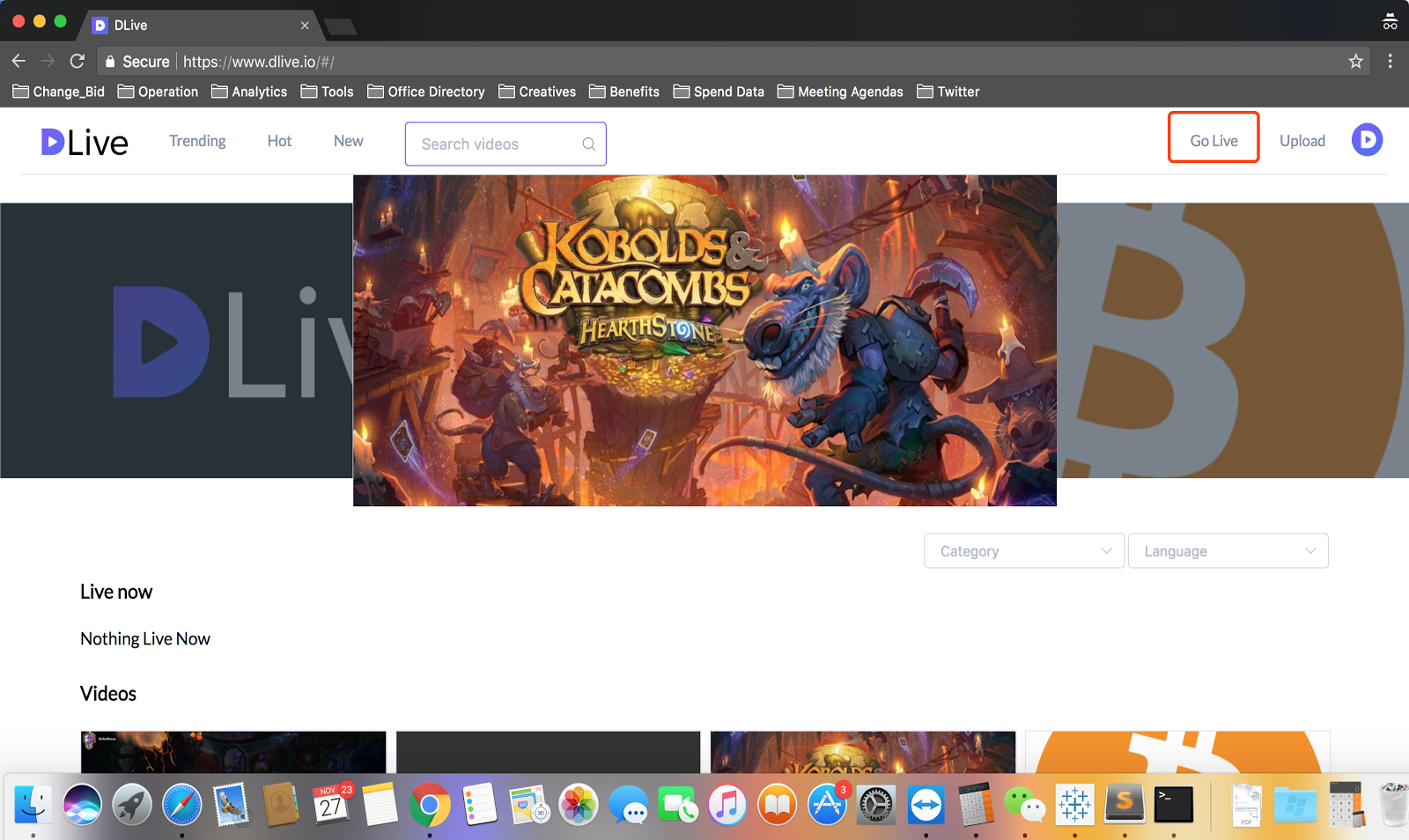The height and width of the screenshot is (840, 1409).
Task: Click the DLive logo in the header
Action: pos(85,142)
